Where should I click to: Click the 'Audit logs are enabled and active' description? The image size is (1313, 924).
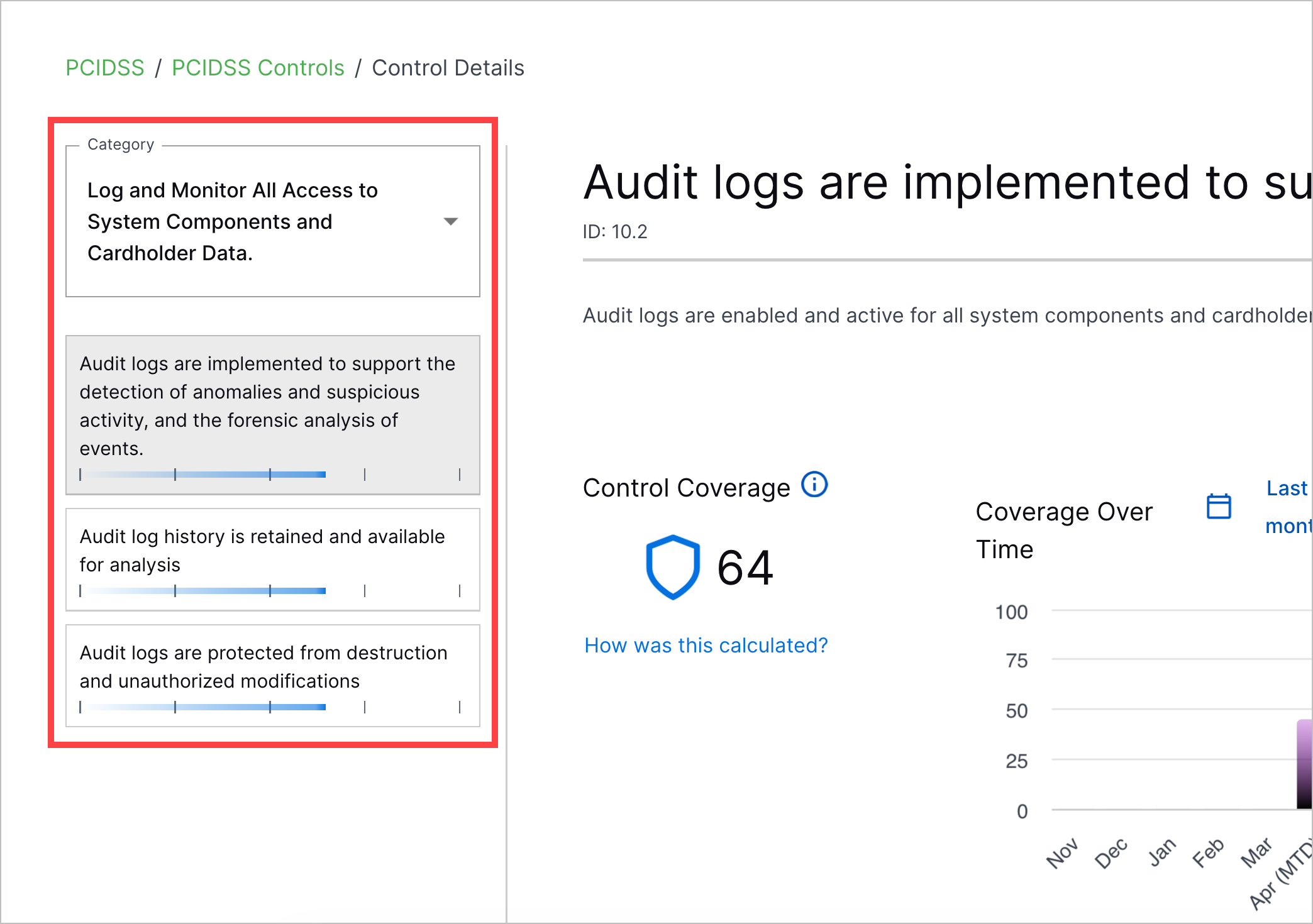[x=948, y=316]
